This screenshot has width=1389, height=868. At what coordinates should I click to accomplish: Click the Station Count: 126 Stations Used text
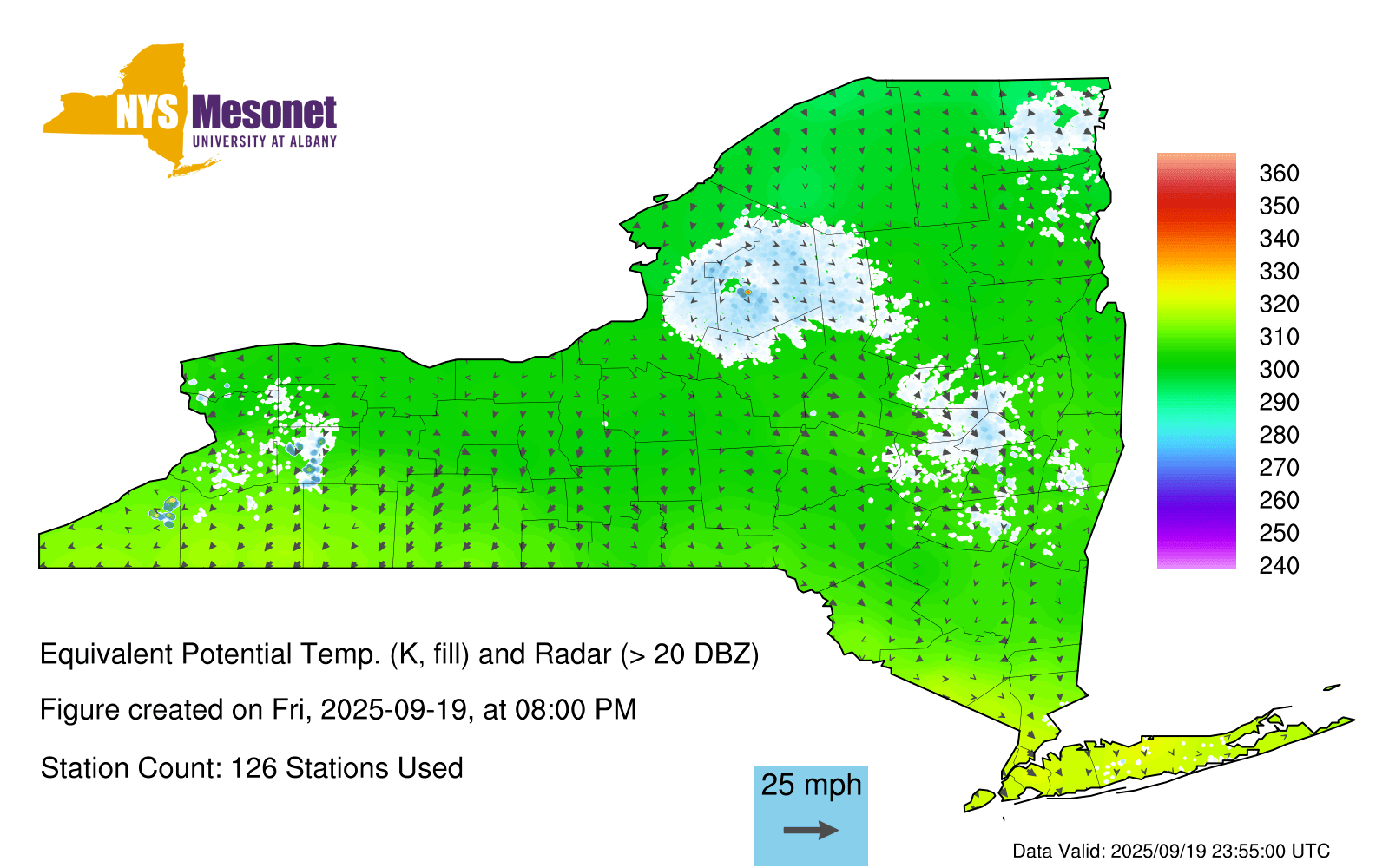(x=252, y=768)
